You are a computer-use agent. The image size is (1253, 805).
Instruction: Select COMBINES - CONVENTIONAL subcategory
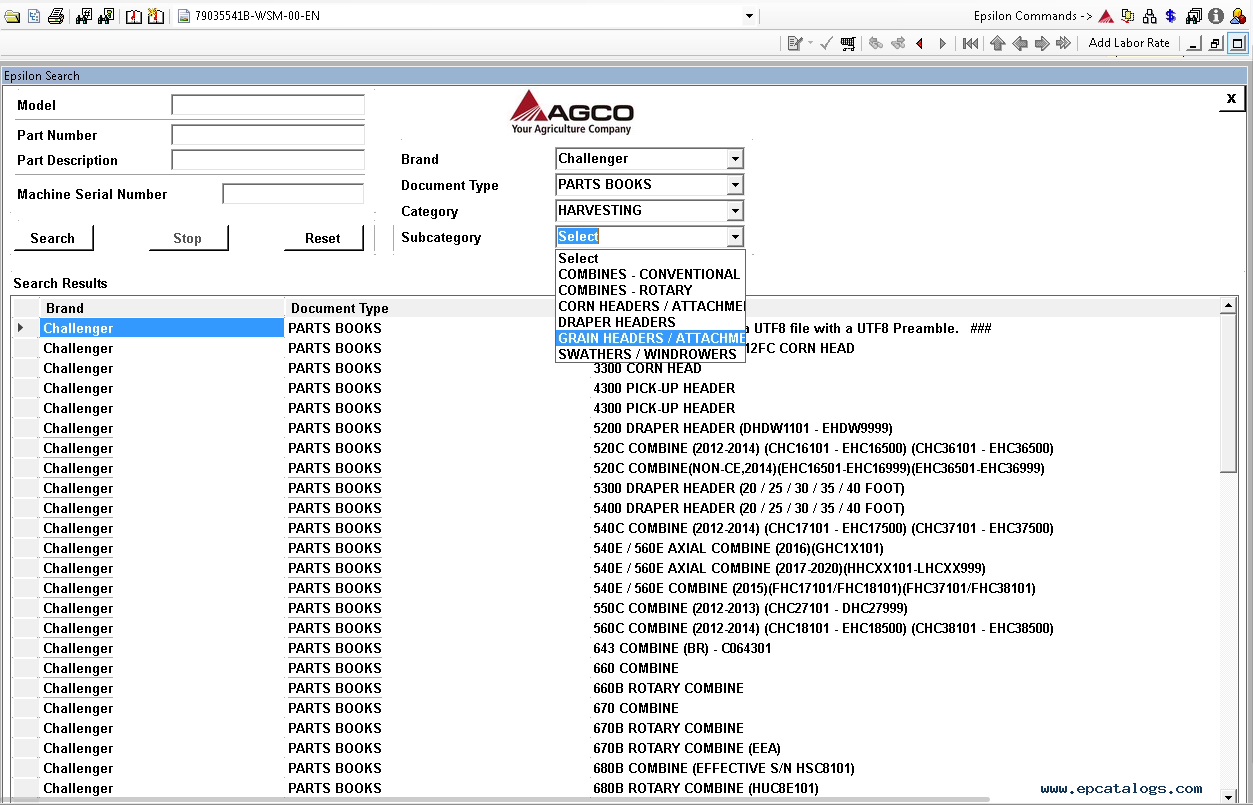point(650,274)
